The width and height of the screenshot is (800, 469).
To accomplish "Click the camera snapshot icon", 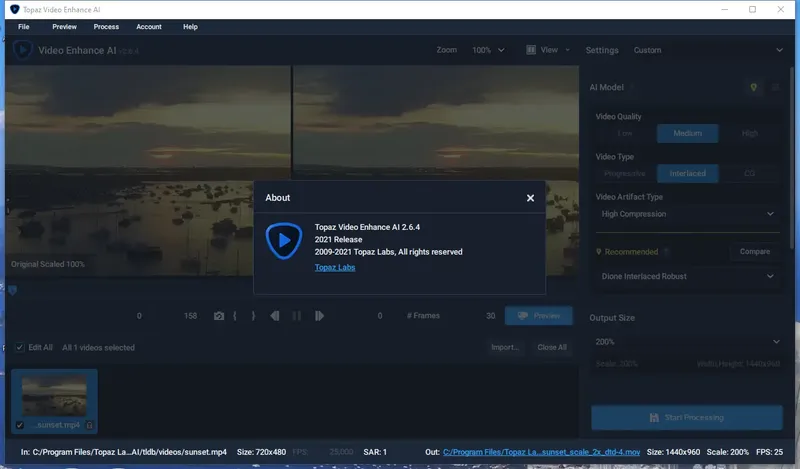I will coord(219,316).
